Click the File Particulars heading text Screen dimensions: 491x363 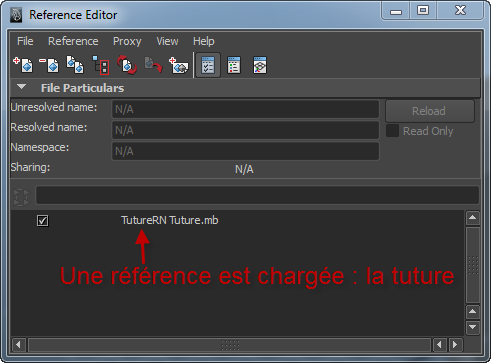[x=82, y=88]
